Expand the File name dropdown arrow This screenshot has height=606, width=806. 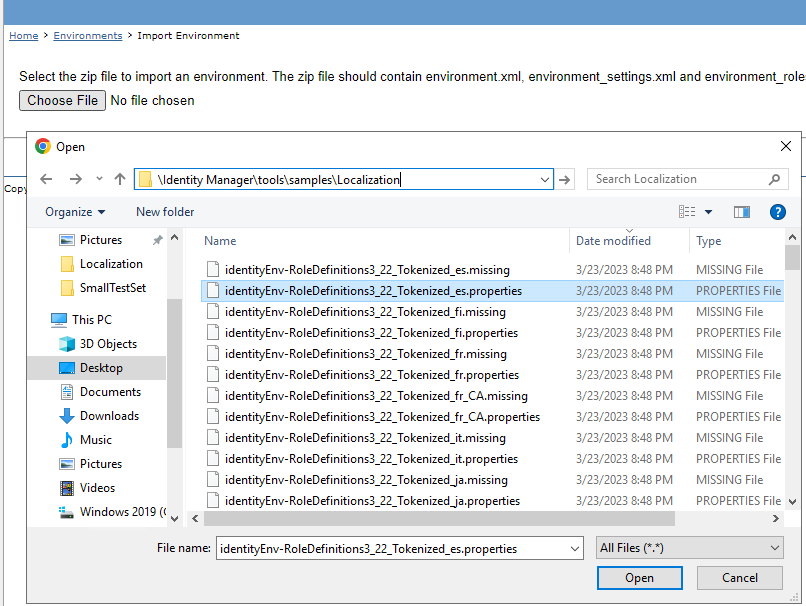coord(575,548)
